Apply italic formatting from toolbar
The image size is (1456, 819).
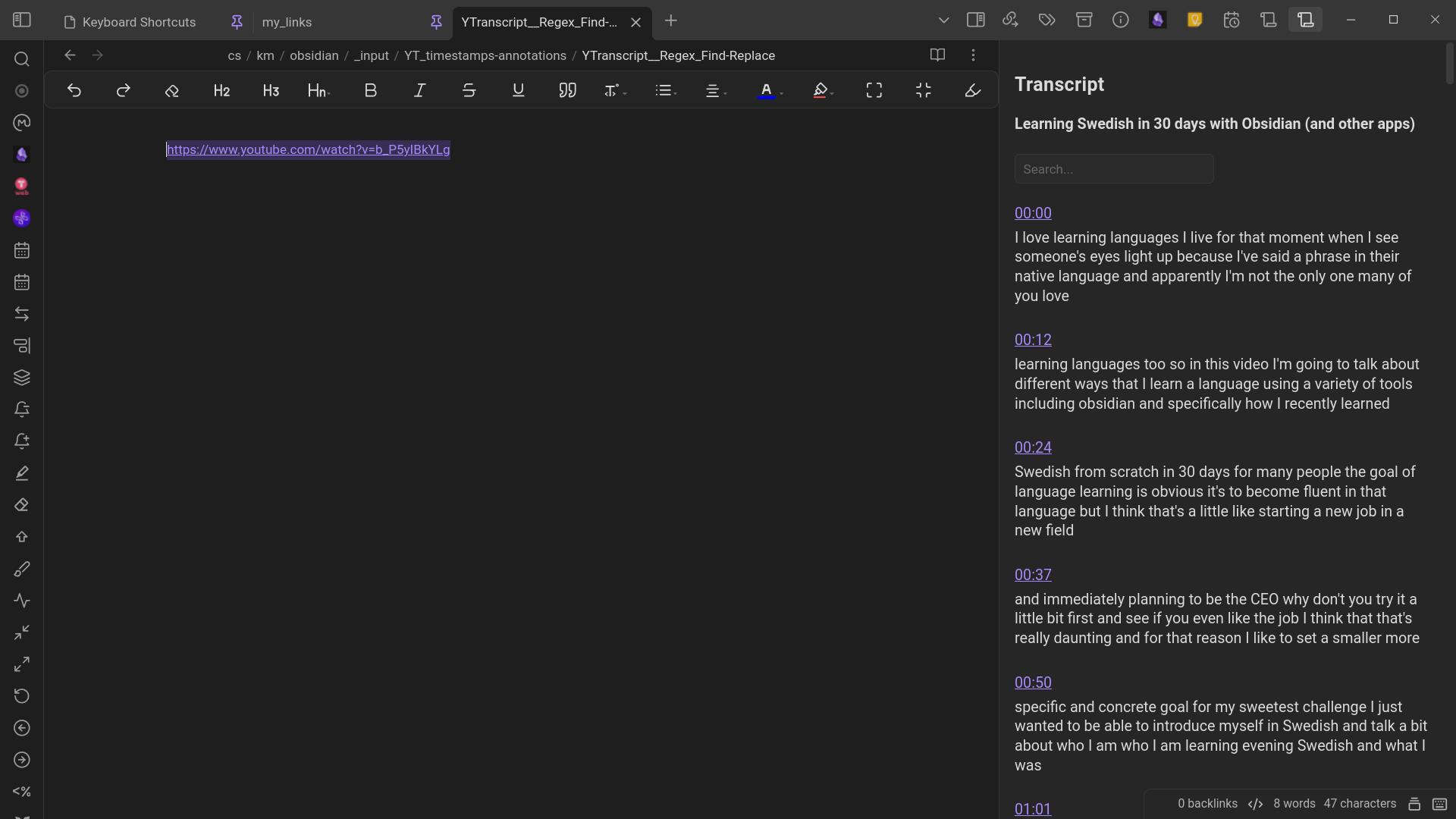tap(419, 91)
